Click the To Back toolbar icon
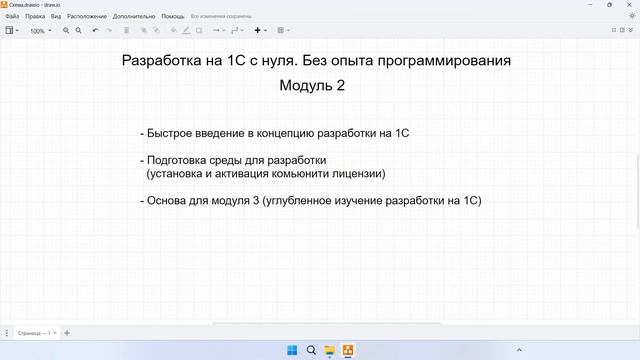The image size is (640, 360). [156, 30]
